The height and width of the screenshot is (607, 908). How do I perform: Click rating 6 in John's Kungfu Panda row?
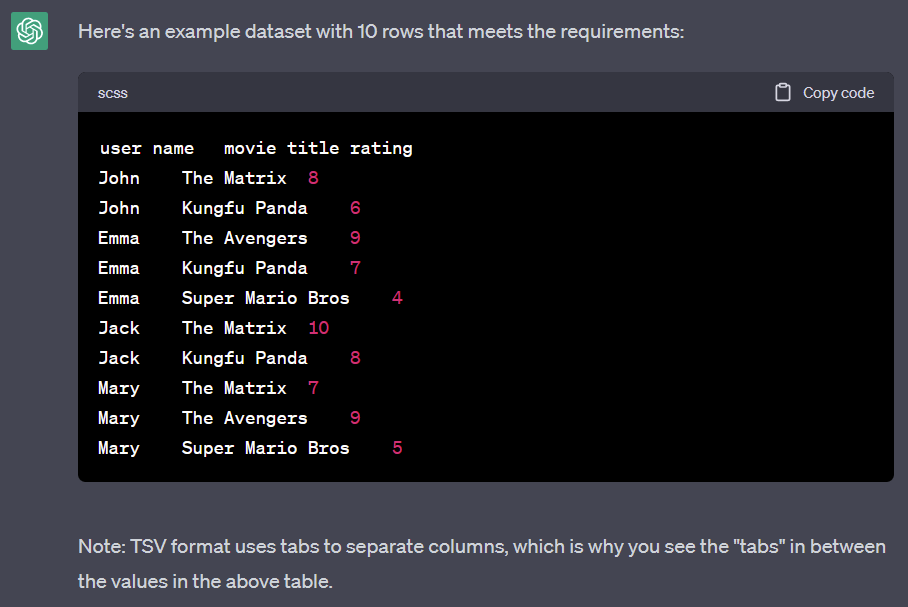[355, 208]
